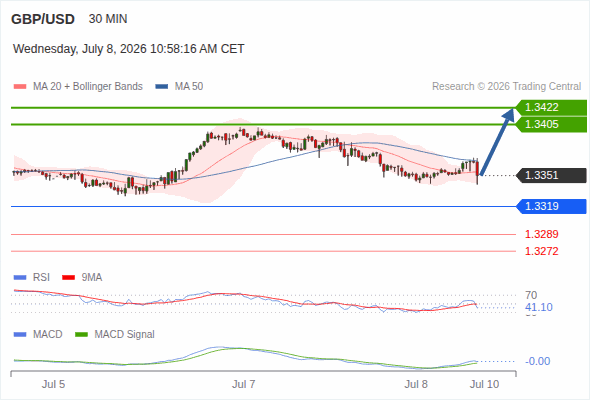
Task: Select the 1.3319 pivot price tag
Action: (551, 206)
